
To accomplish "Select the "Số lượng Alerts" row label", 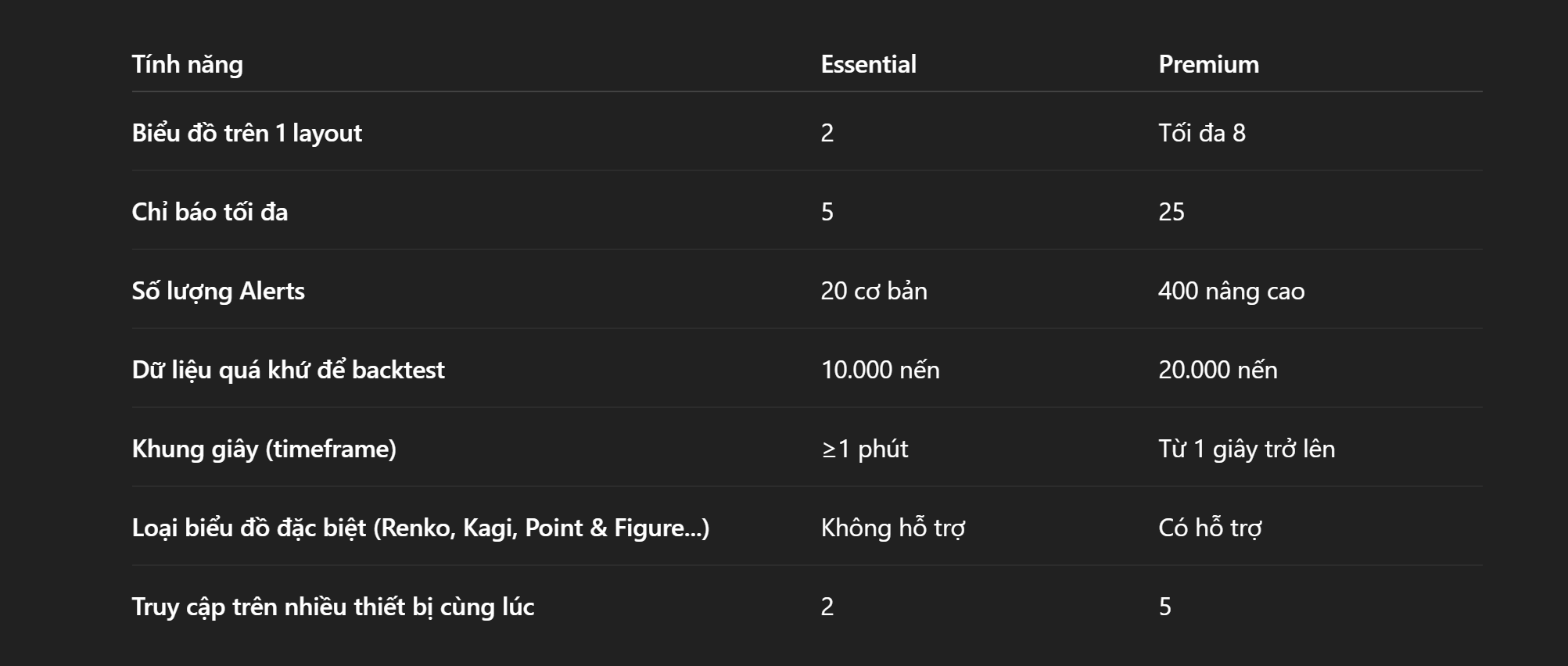I will click(x=218, y=291).
